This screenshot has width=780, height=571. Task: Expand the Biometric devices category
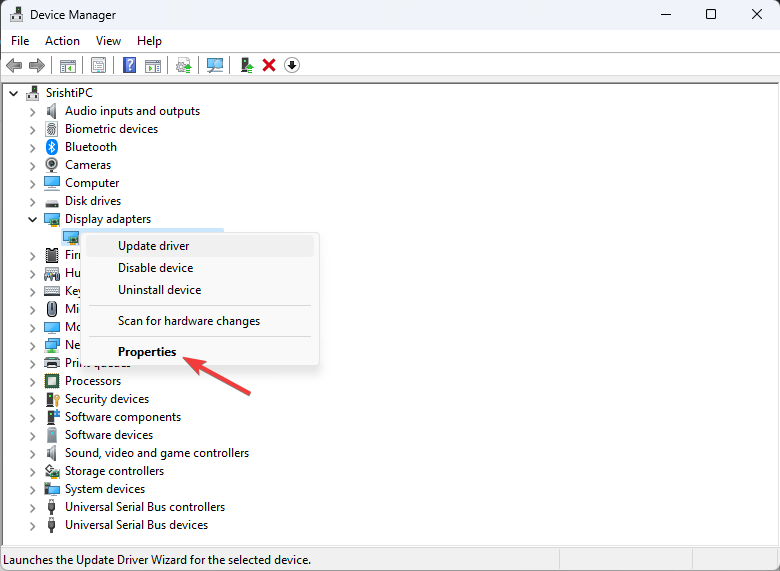pos(33,130)
